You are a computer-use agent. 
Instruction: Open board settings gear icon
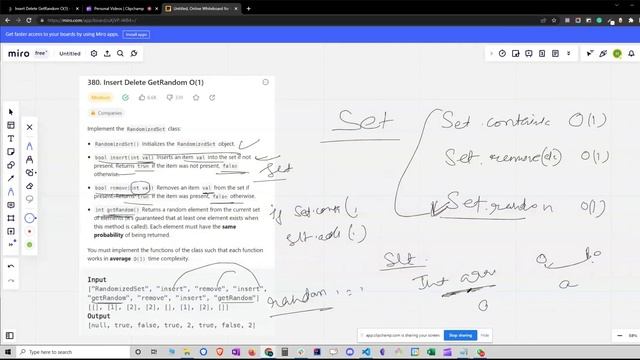point(94,53)
